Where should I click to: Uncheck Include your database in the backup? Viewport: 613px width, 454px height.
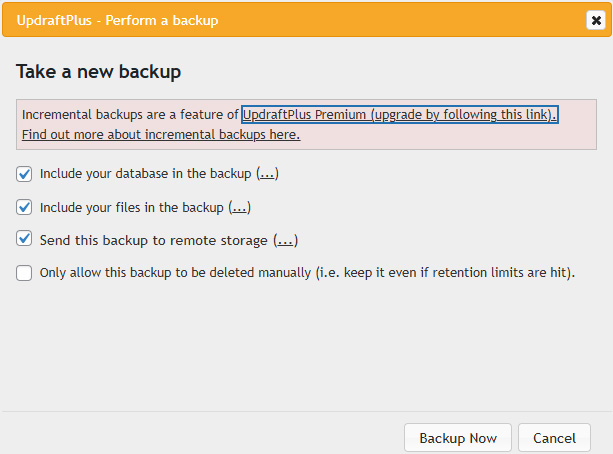click(x=25, y=174)
